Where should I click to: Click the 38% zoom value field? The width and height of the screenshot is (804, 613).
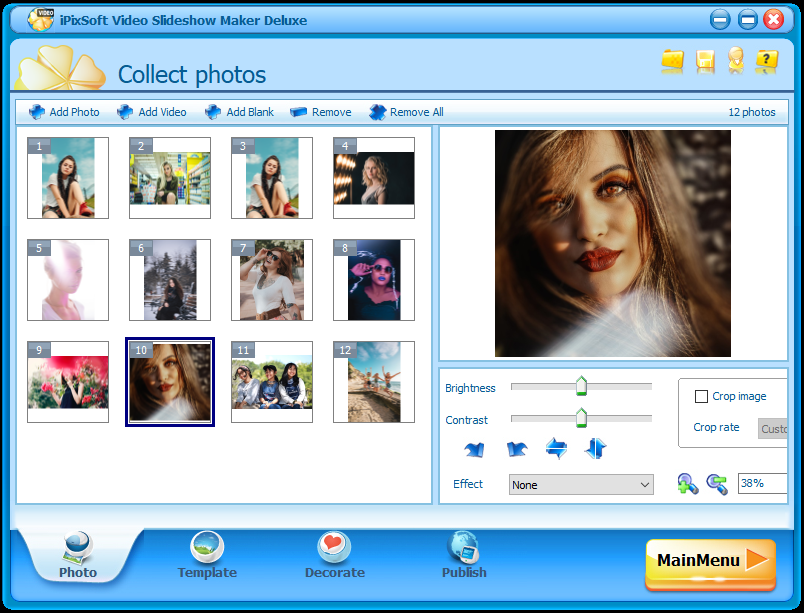coord(762,483)
